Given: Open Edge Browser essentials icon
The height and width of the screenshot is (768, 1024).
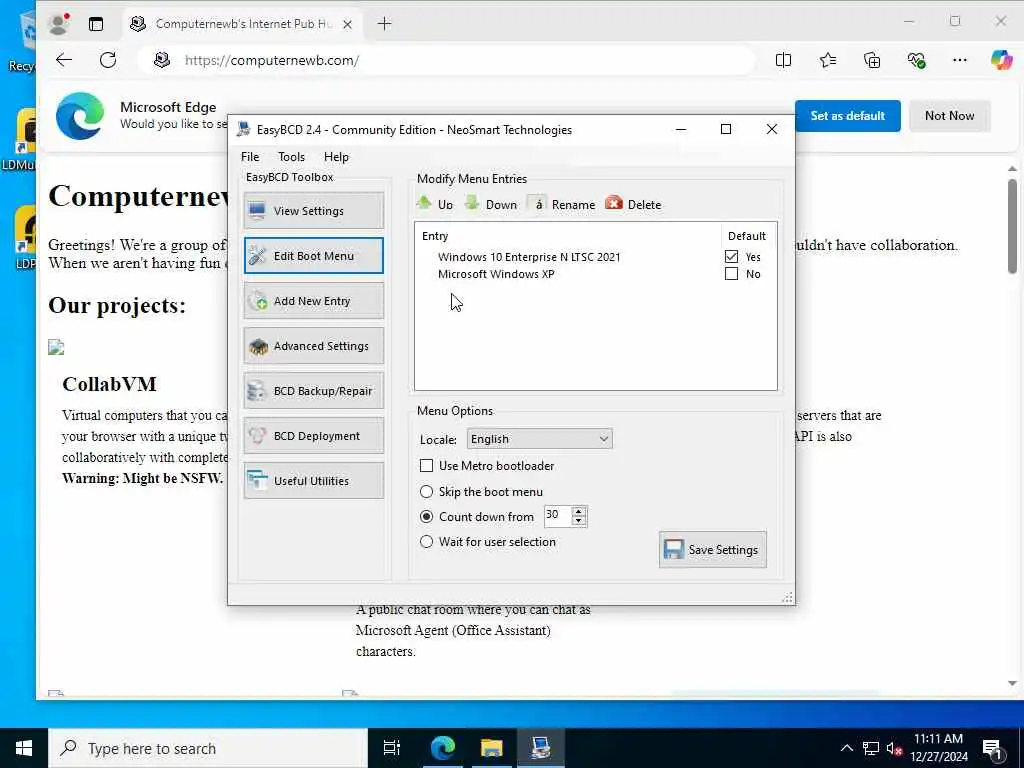Looking at the screenshot, I should (x=916, y=60).
